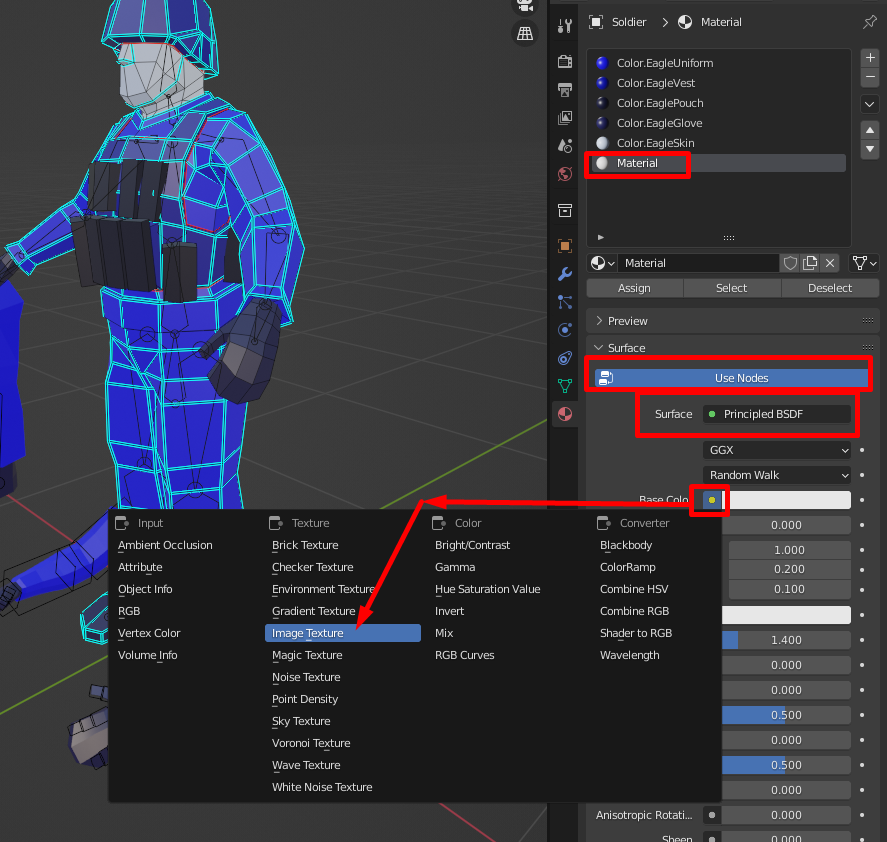This screenshot has width=887, height=842.
Task: Click the Select button
Action: point(731,288)
